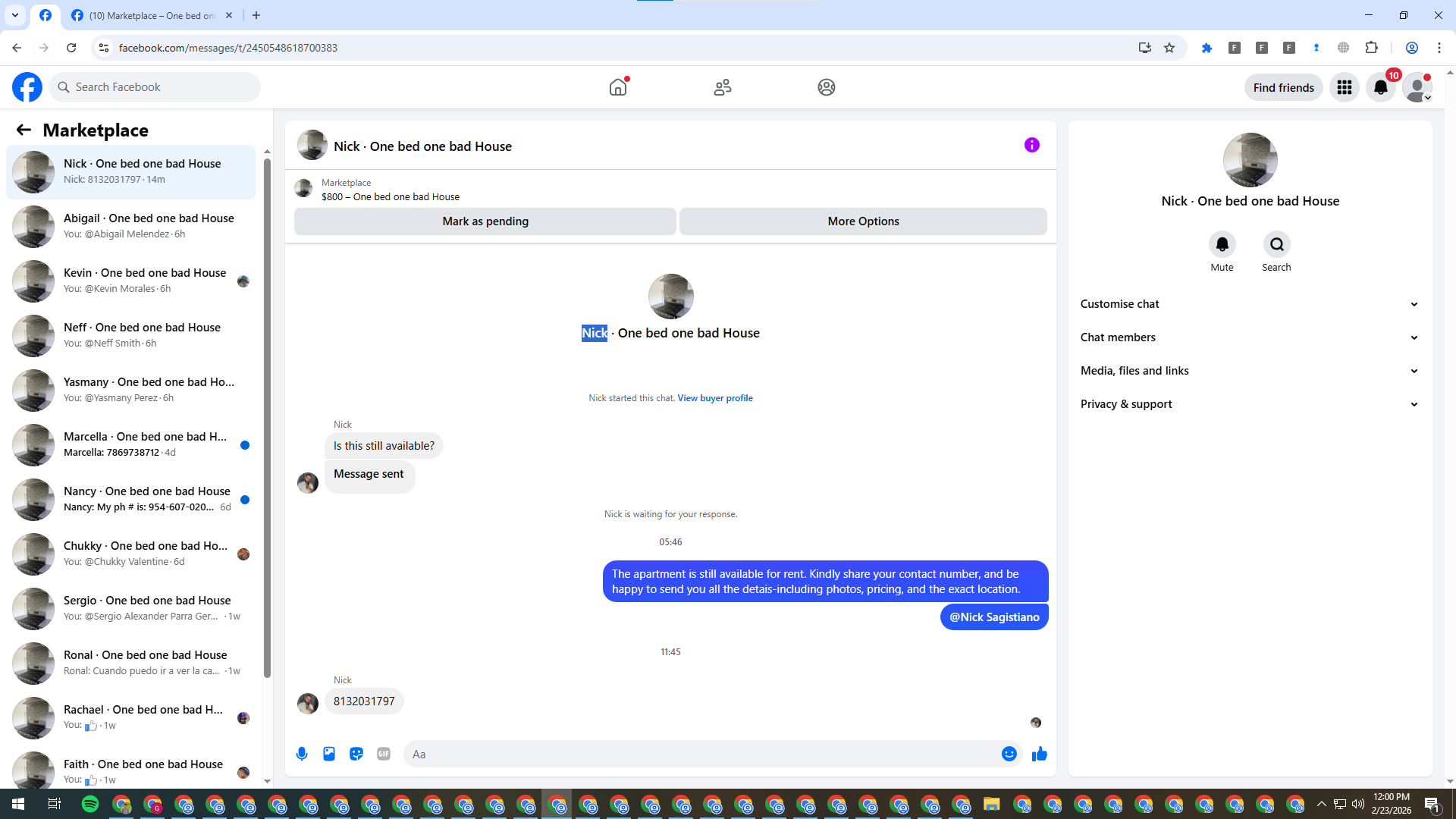The width and height of the screenshot is (1456, 819).
Task: Attach a photo with image icon
Action: (x=329, y=754)
